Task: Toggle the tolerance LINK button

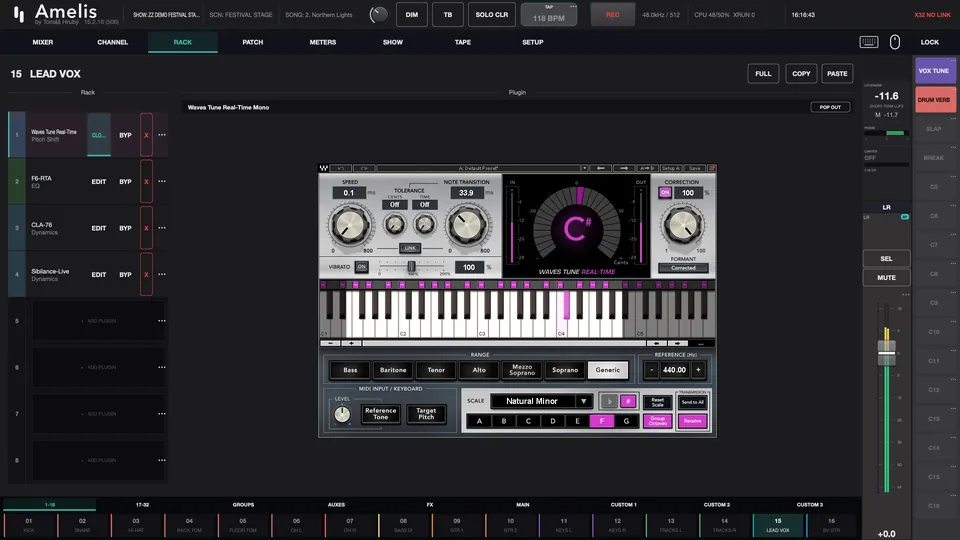Action: pos(410,248)
